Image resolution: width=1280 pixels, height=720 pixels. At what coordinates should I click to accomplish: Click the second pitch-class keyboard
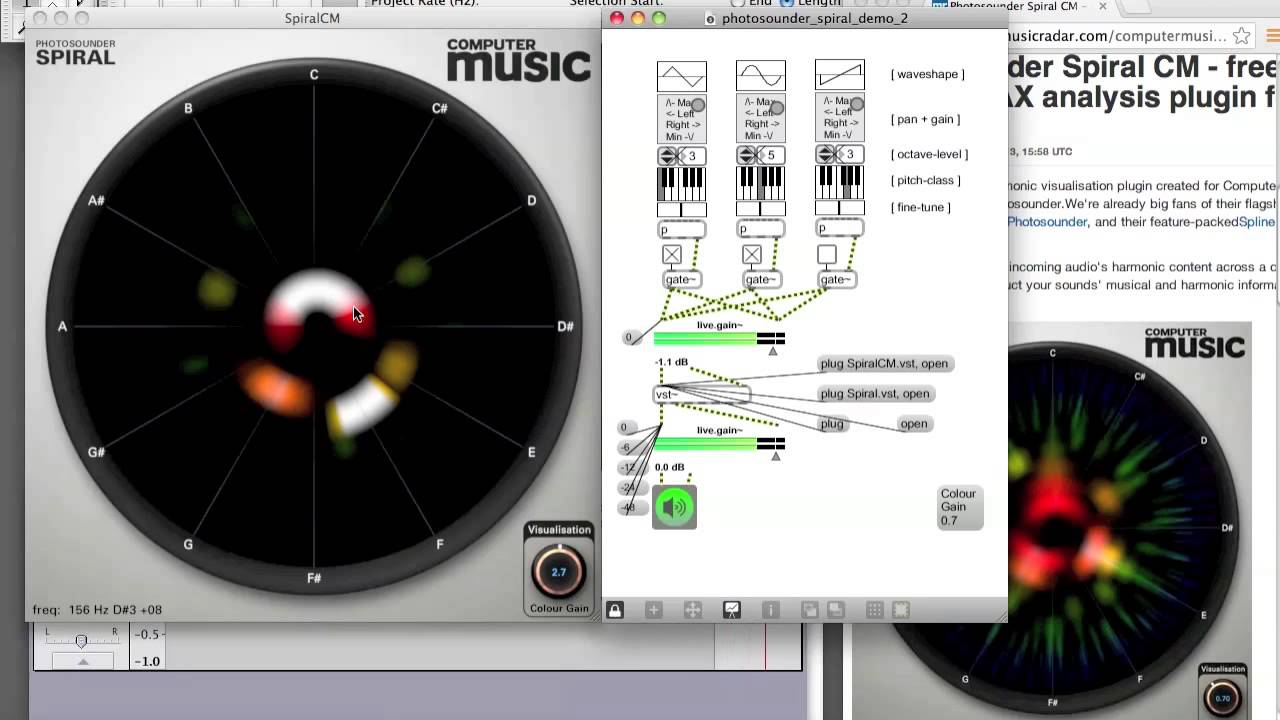tap(760, 183)
